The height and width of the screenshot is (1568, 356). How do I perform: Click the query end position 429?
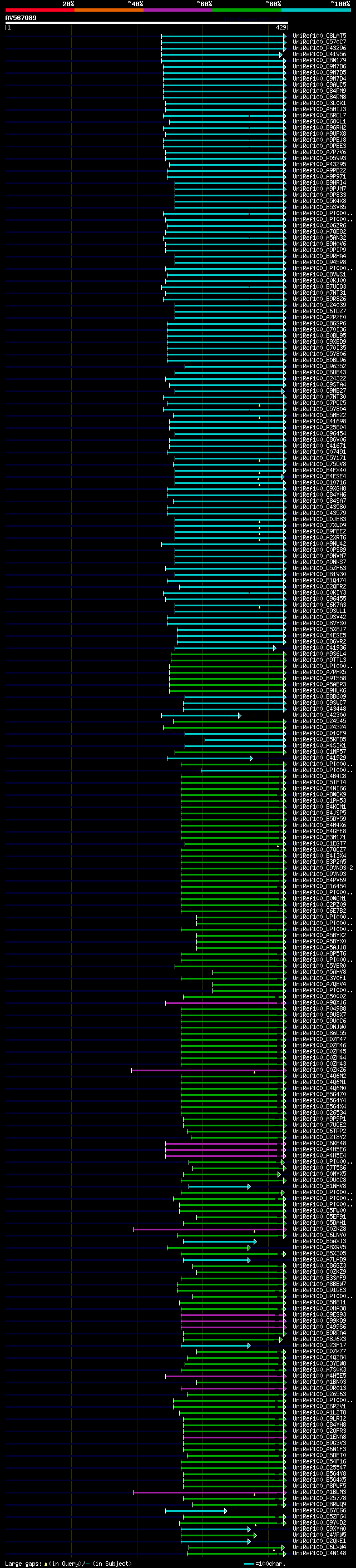pos(280,27)
